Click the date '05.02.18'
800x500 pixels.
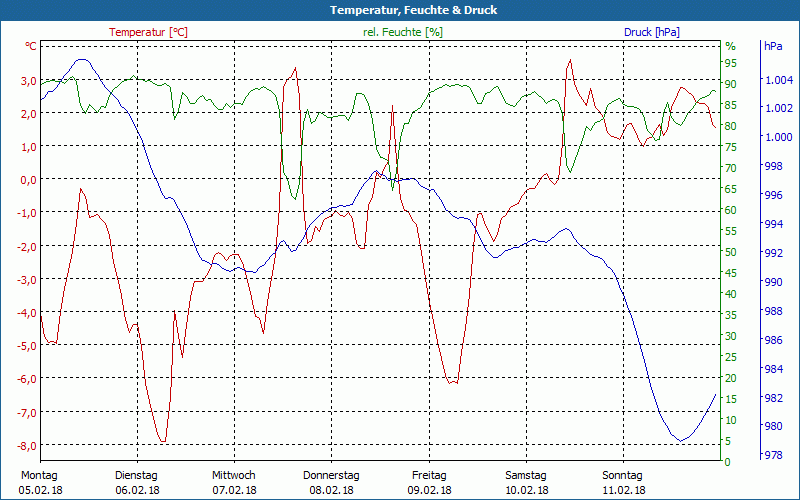40,491
